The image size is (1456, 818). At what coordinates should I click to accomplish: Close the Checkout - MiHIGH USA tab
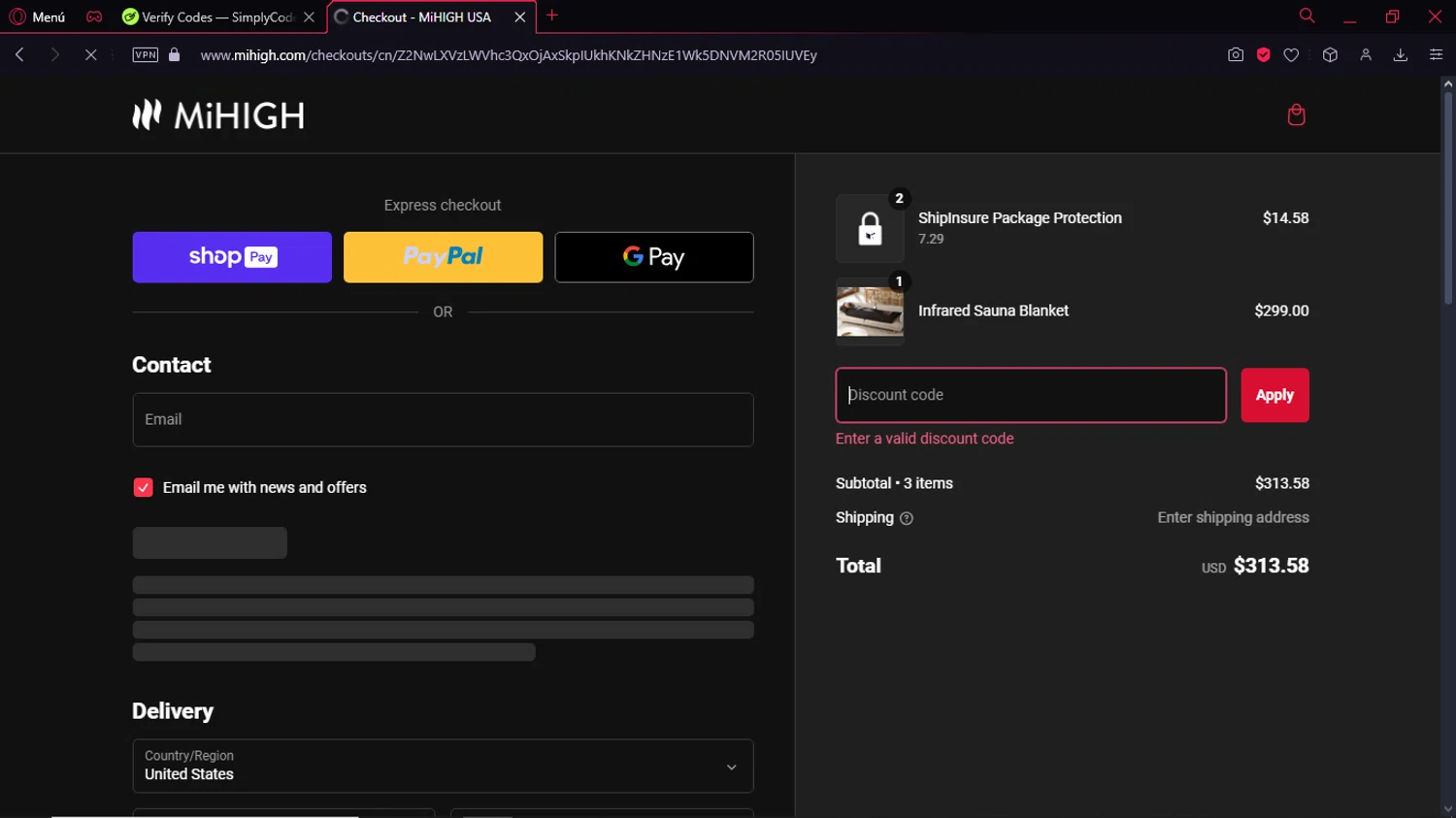[520, 16]
